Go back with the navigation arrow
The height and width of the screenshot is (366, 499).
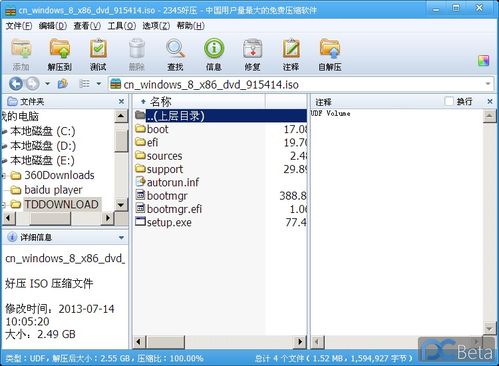tap(16, 84)
